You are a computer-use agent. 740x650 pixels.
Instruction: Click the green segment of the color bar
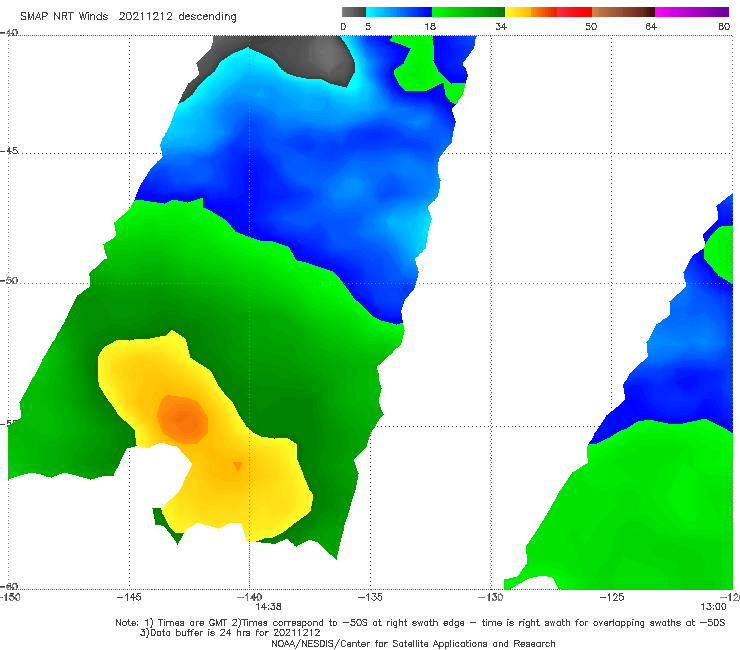click(x=468, y=12)
